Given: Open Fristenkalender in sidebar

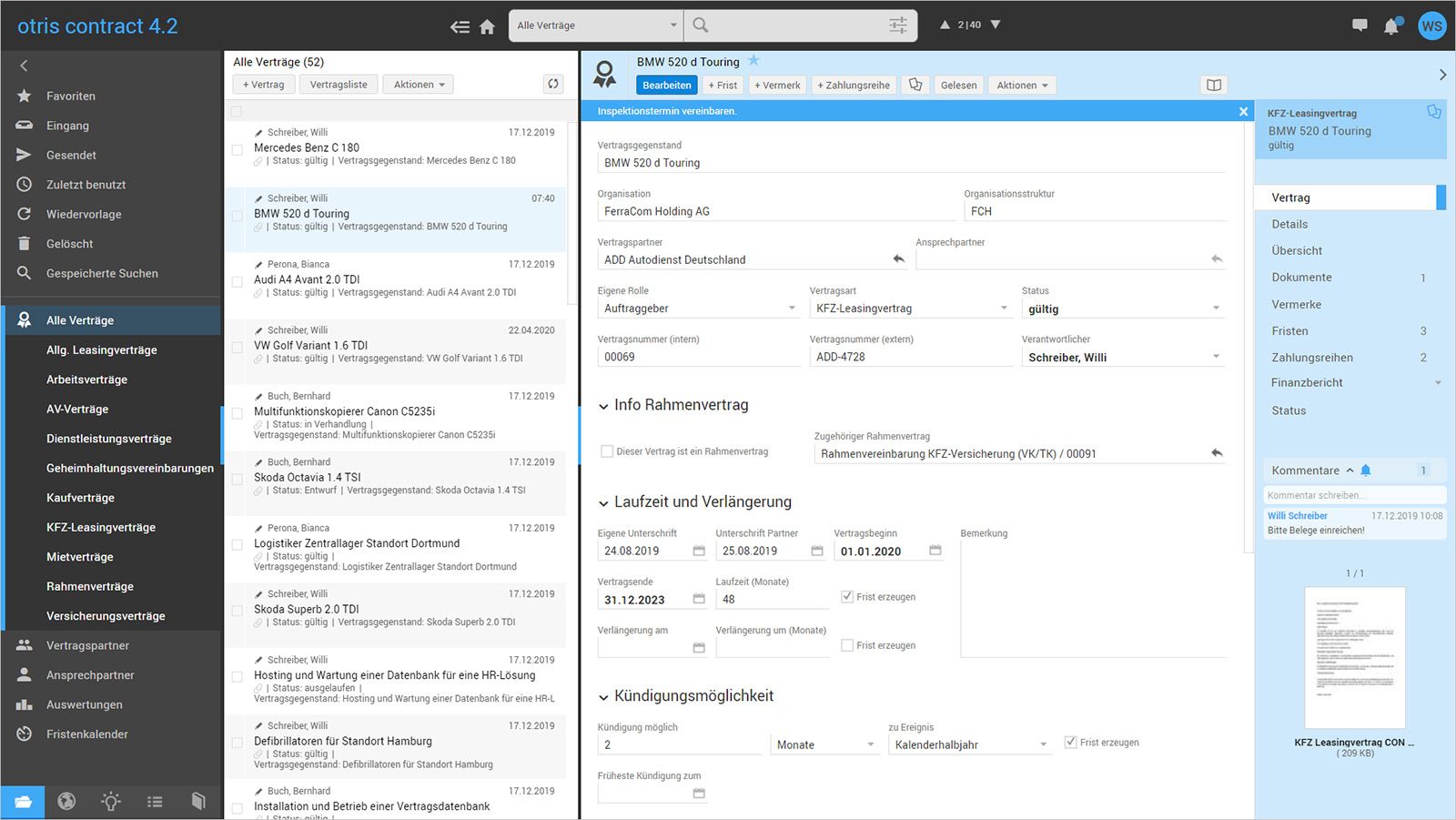Looking at the screenshot, I should (x=87, y=734).
